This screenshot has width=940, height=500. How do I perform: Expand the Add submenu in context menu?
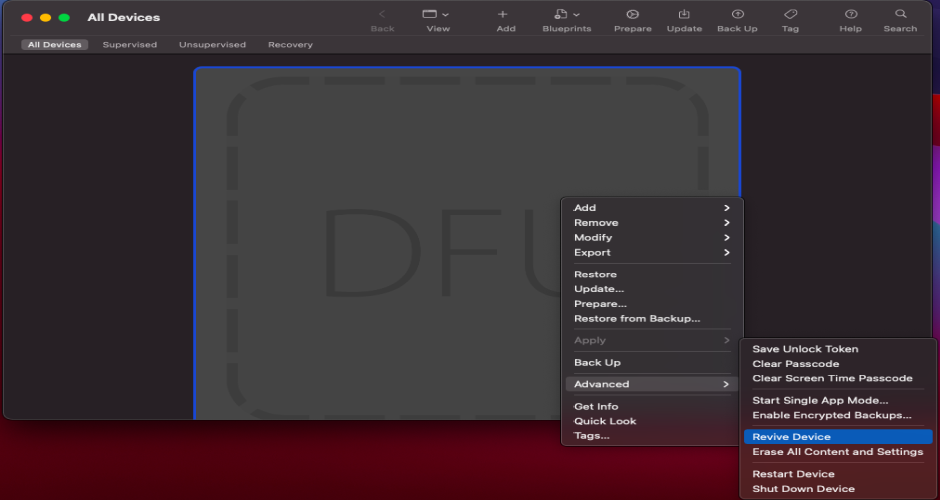tap(651, 208)
